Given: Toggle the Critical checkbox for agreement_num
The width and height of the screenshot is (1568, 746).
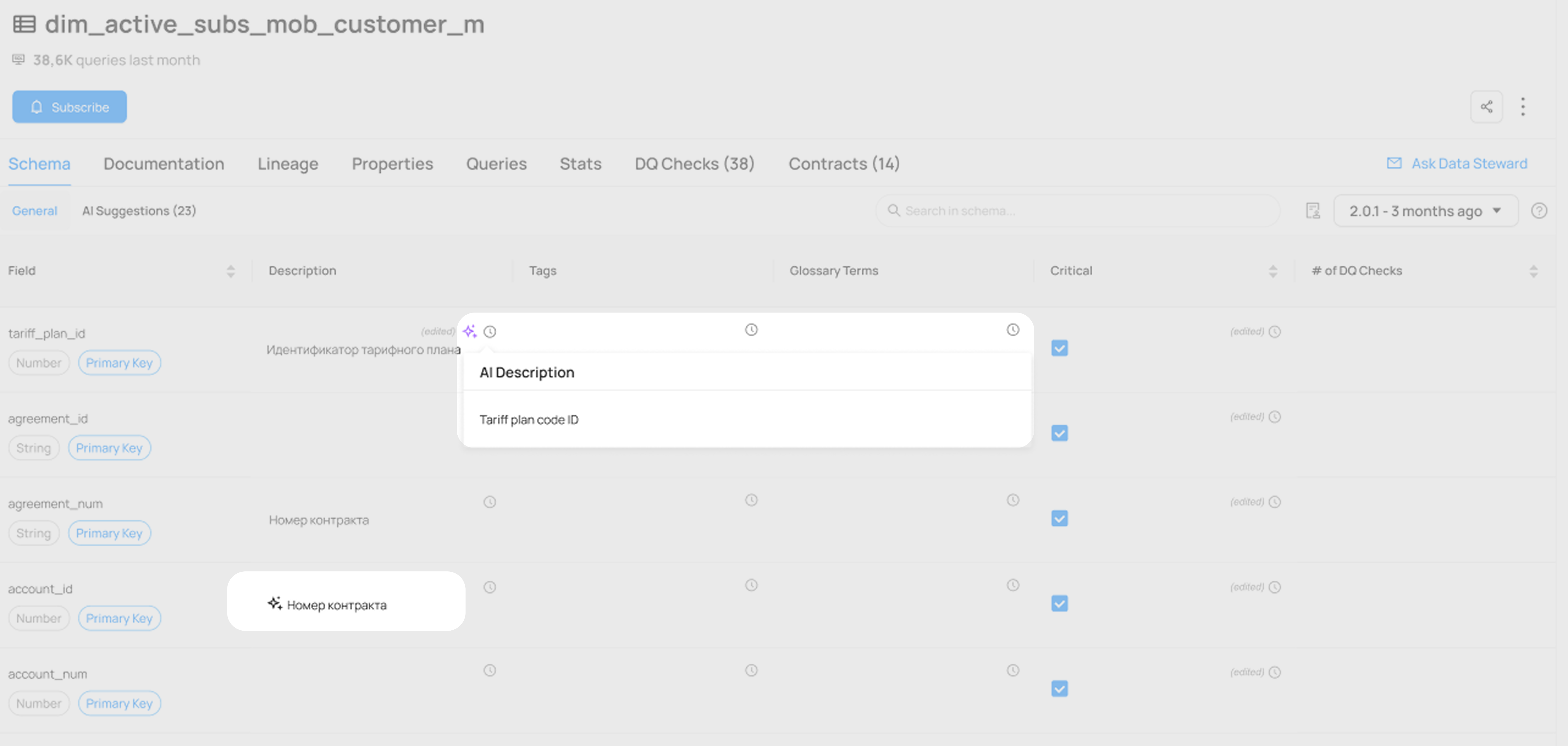Looking at the screenshot, I should point(1059,518).
